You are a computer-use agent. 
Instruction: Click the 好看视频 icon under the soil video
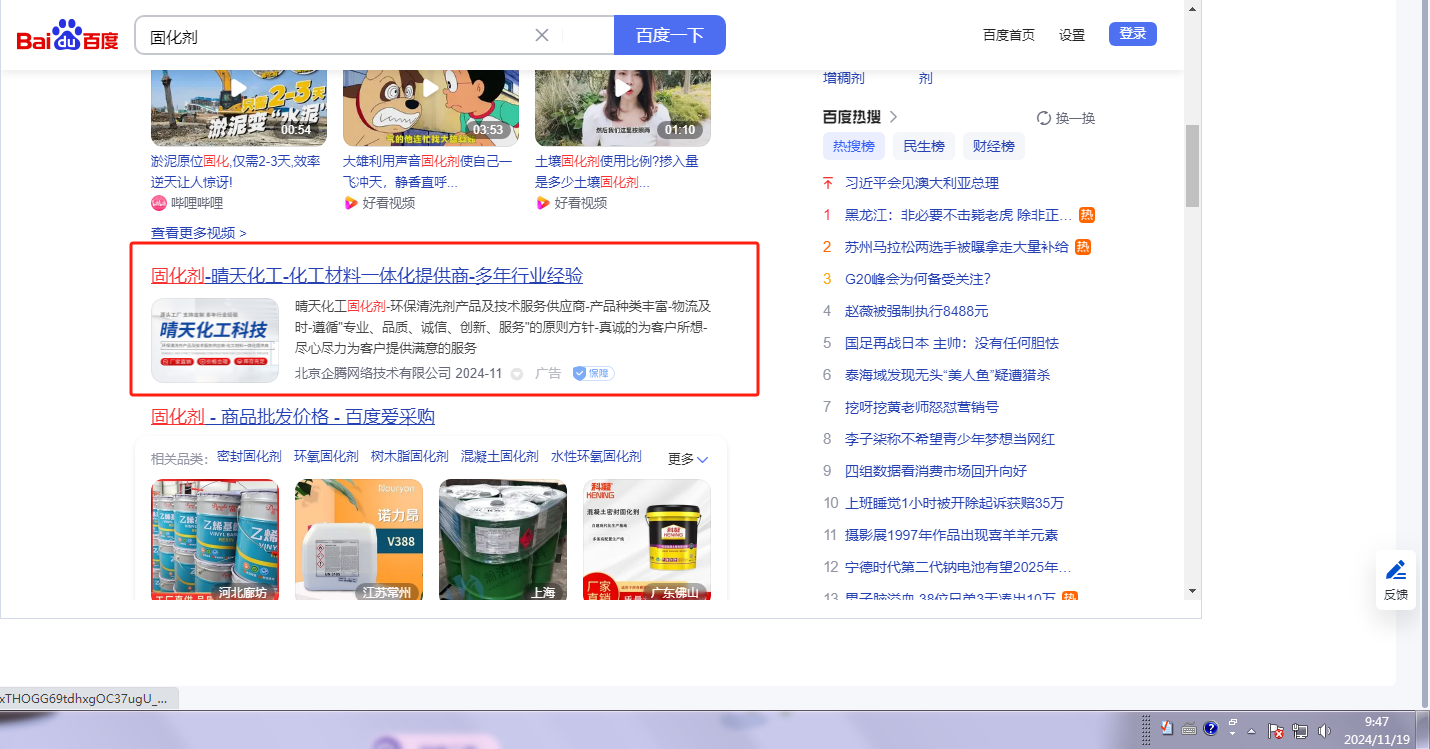(x=542, y=203)
